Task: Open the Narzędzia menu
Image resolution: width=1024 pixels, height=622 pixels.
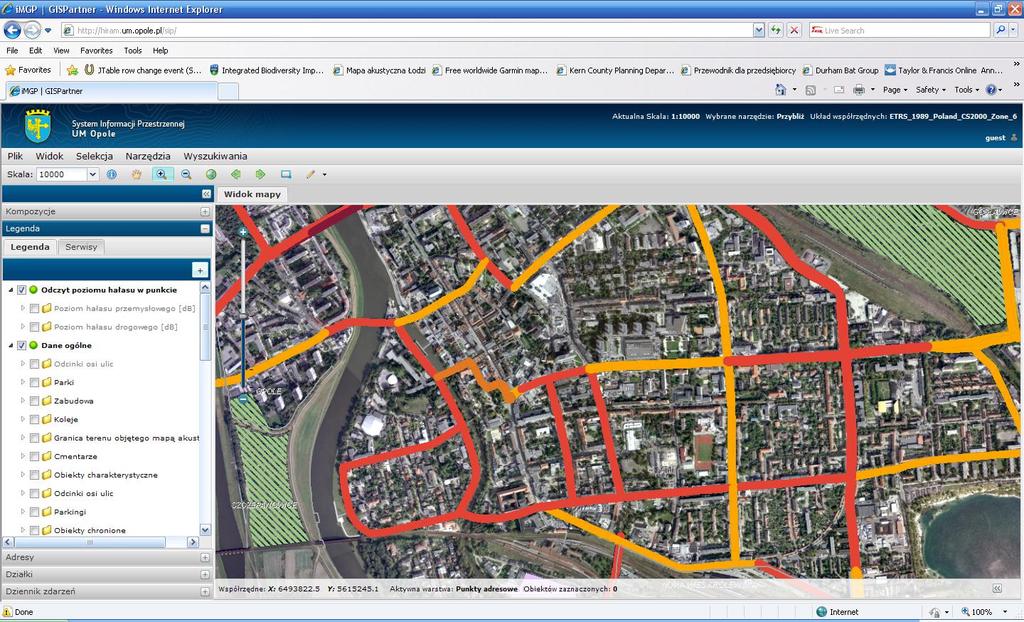Action: point(148,156)
